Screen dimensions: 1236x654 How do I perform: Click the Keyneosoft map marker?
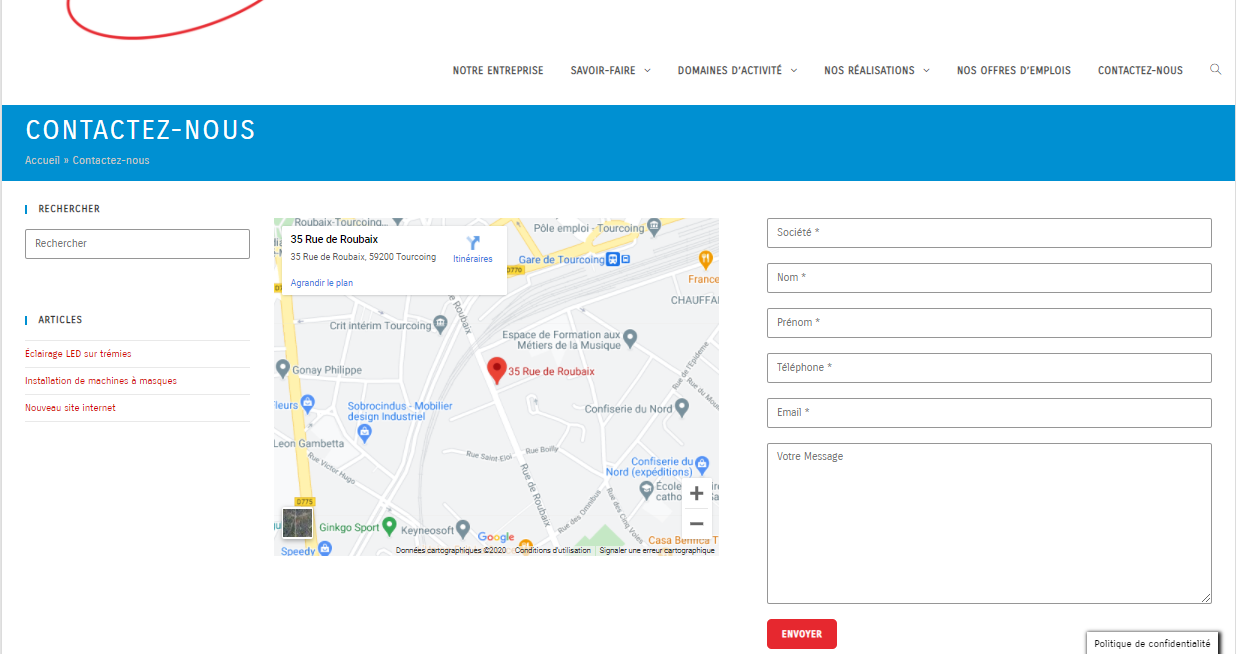coord(463,529)
